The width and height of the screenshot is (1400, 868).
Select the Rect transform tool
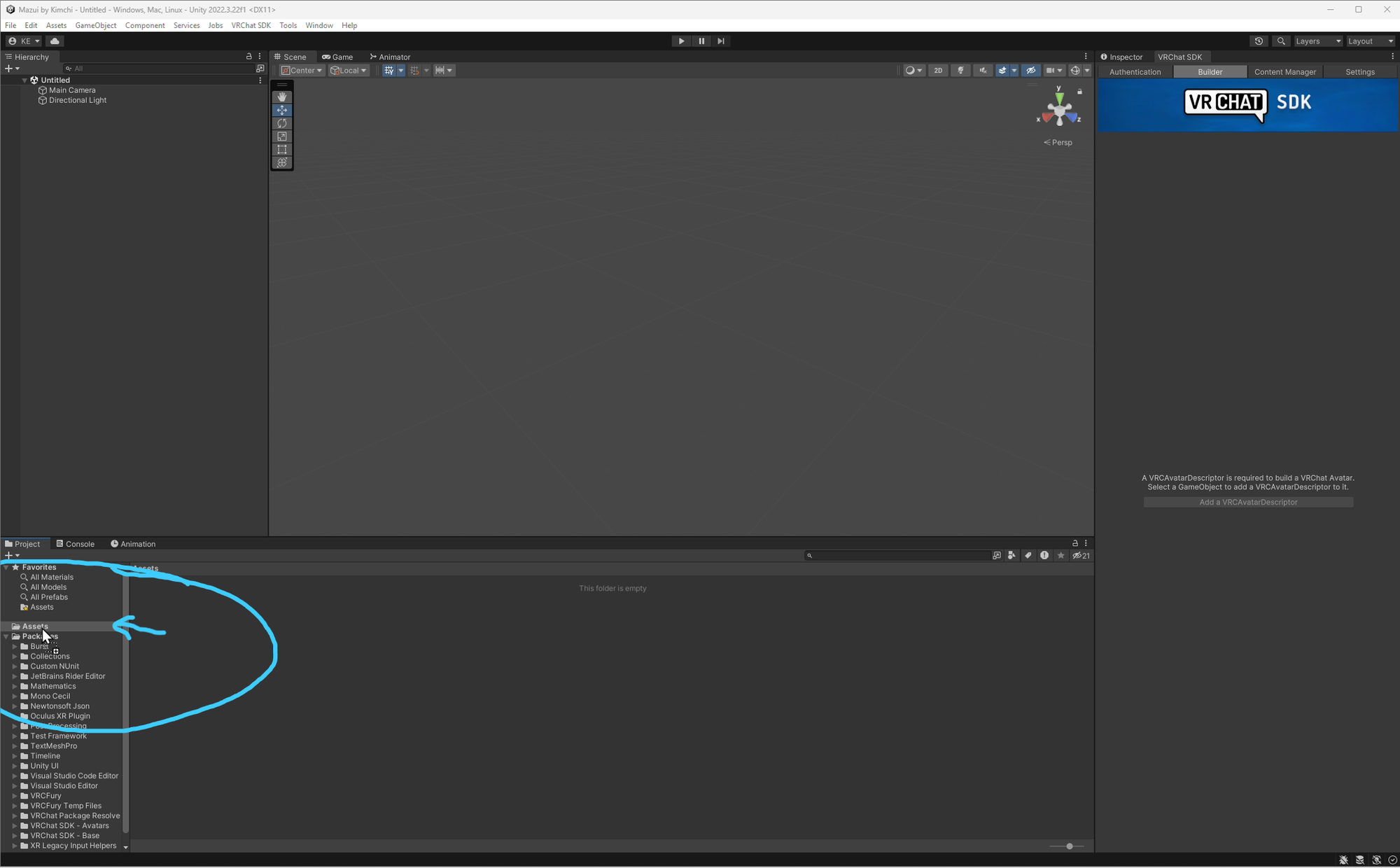pos(282,150)
